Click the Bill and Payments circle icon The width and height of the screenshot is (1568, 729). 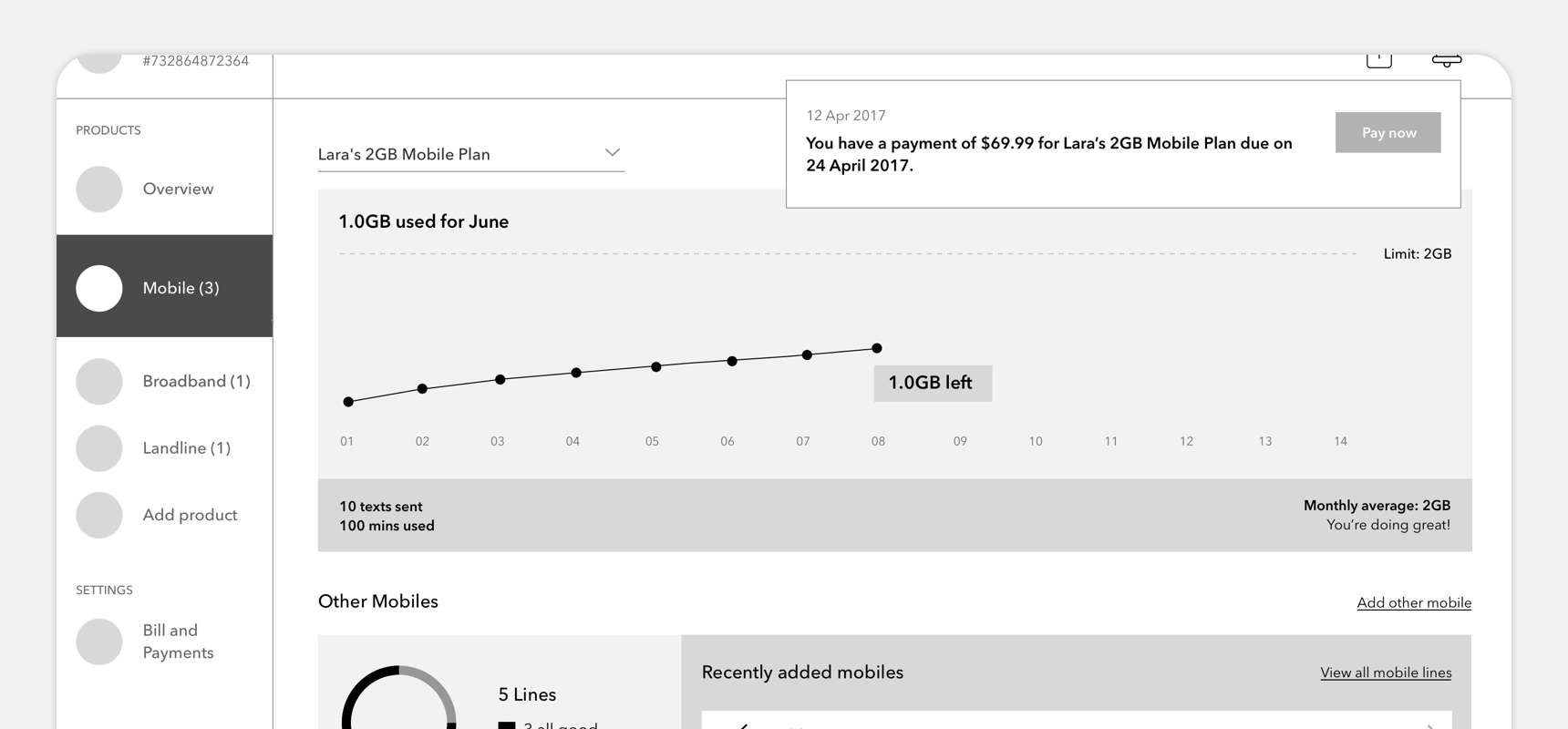click(x=99, y=642)
